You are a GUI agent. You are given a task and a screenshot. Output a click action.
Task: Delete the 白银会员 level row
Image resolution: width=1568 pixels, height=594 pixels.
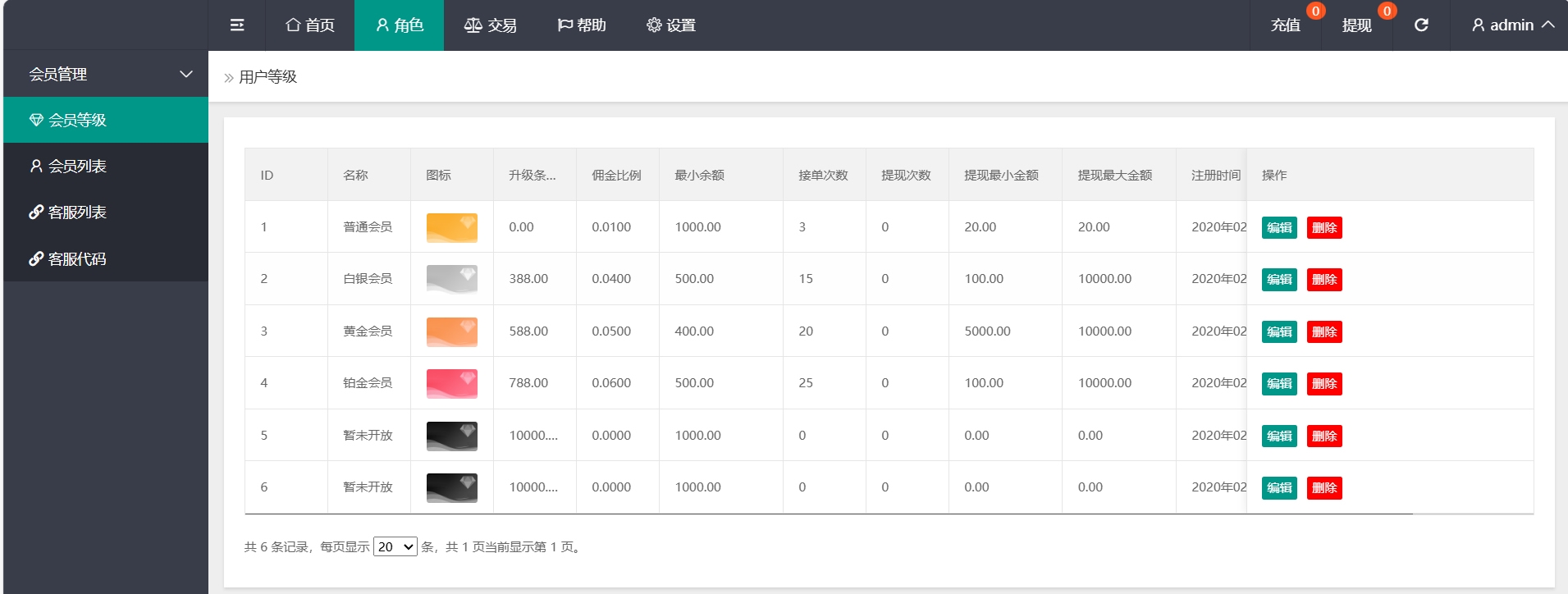coord(1324,280)
